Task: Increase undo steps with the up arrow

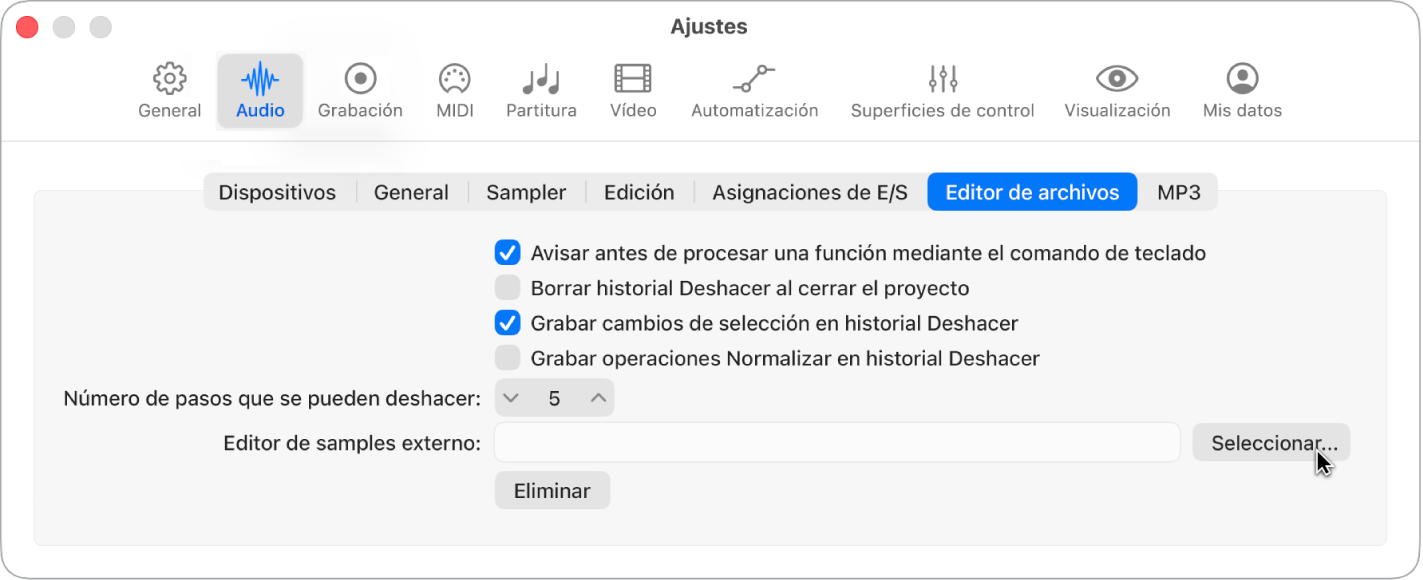Action: click(597, 397)
